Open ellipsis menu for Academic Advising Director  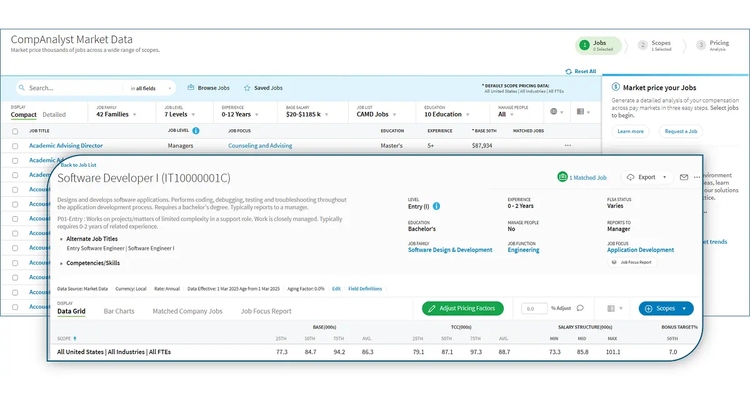tap(568, 145)
